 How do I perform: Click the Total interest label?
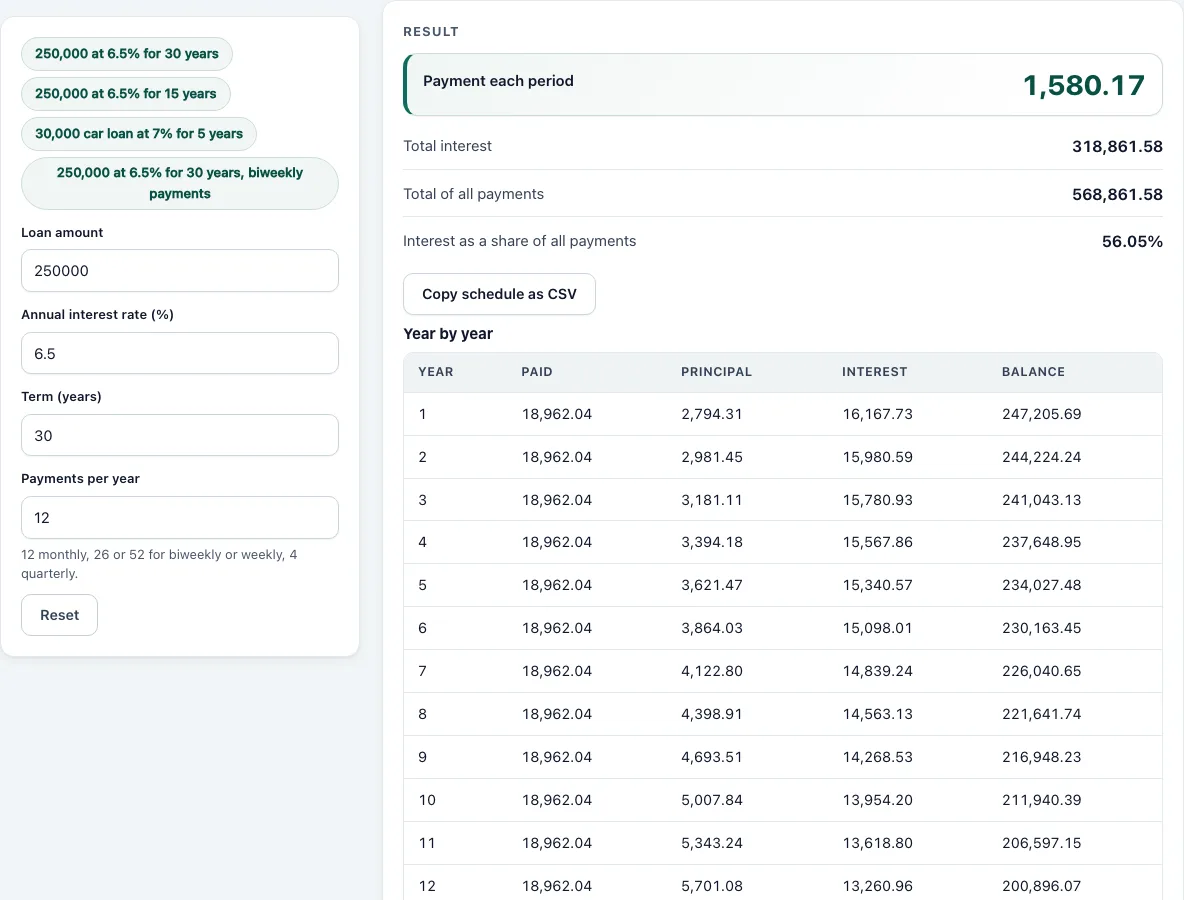click(x=447, y=146)
